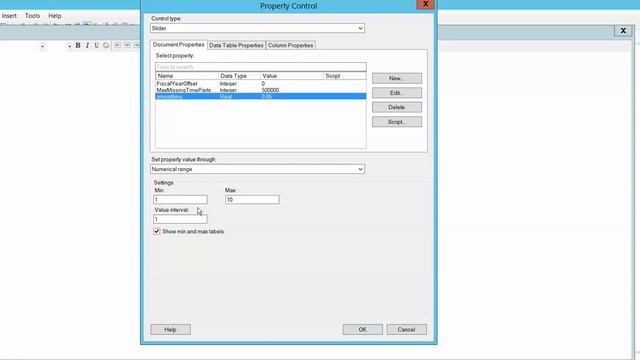Image resolution: width=640 pixels, height=360 pixels.
Task: Open Set property value through dropdown
Action: 258,169
